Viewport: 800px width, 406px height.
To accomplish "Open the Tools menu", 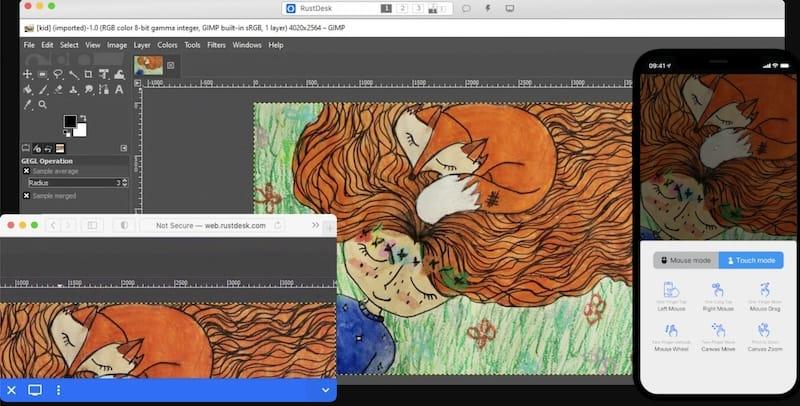I will [192, 45].
